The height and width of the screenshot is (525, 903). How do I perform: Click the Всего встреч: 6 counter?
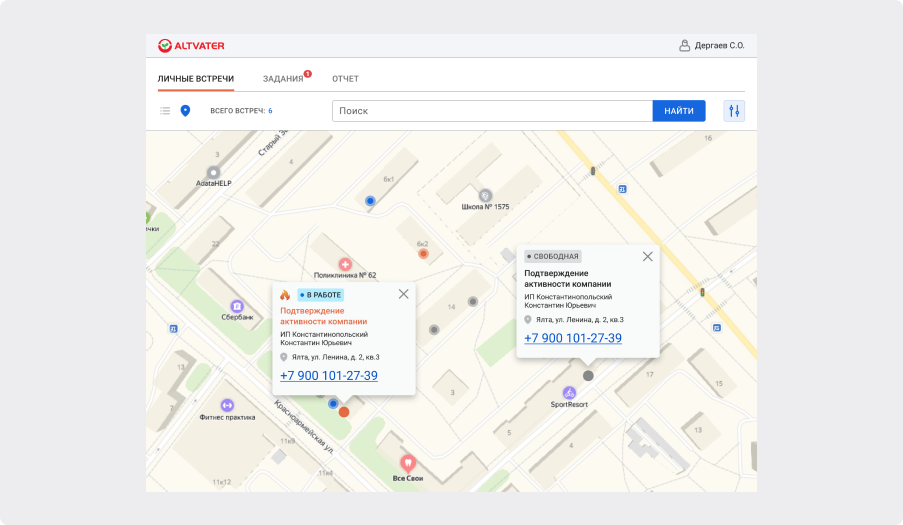241,111
